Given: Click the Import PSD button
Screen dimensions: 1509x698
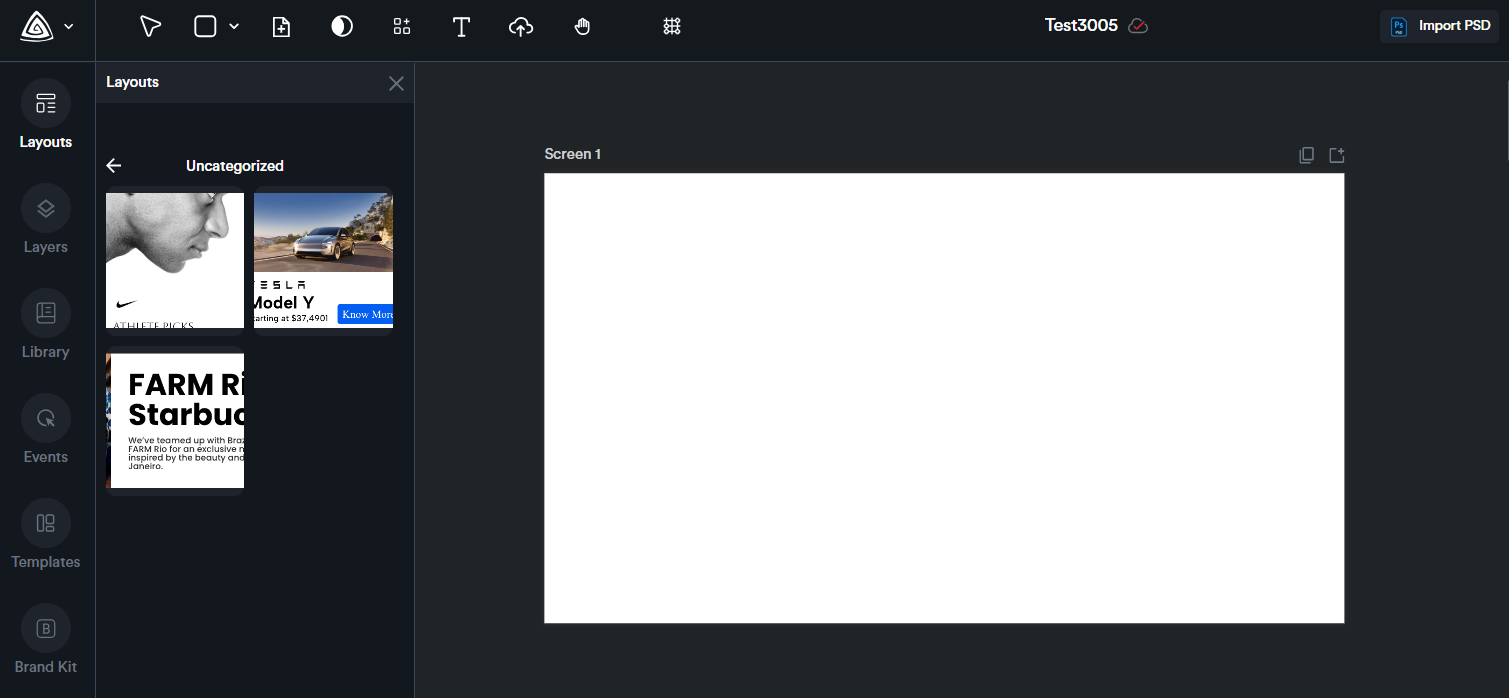Looking at the screenshot, I should (1439, 26).
